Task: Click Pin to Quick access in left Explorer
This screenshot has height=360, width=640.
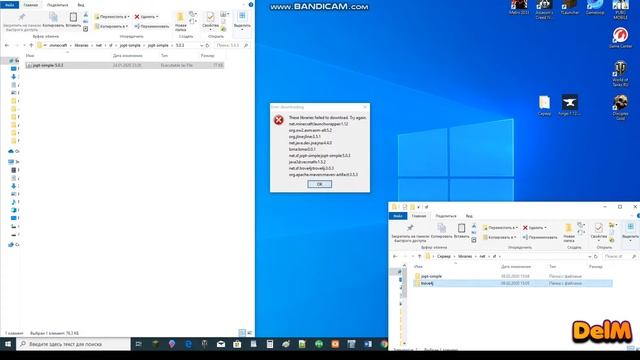Action: coord(22,21)
